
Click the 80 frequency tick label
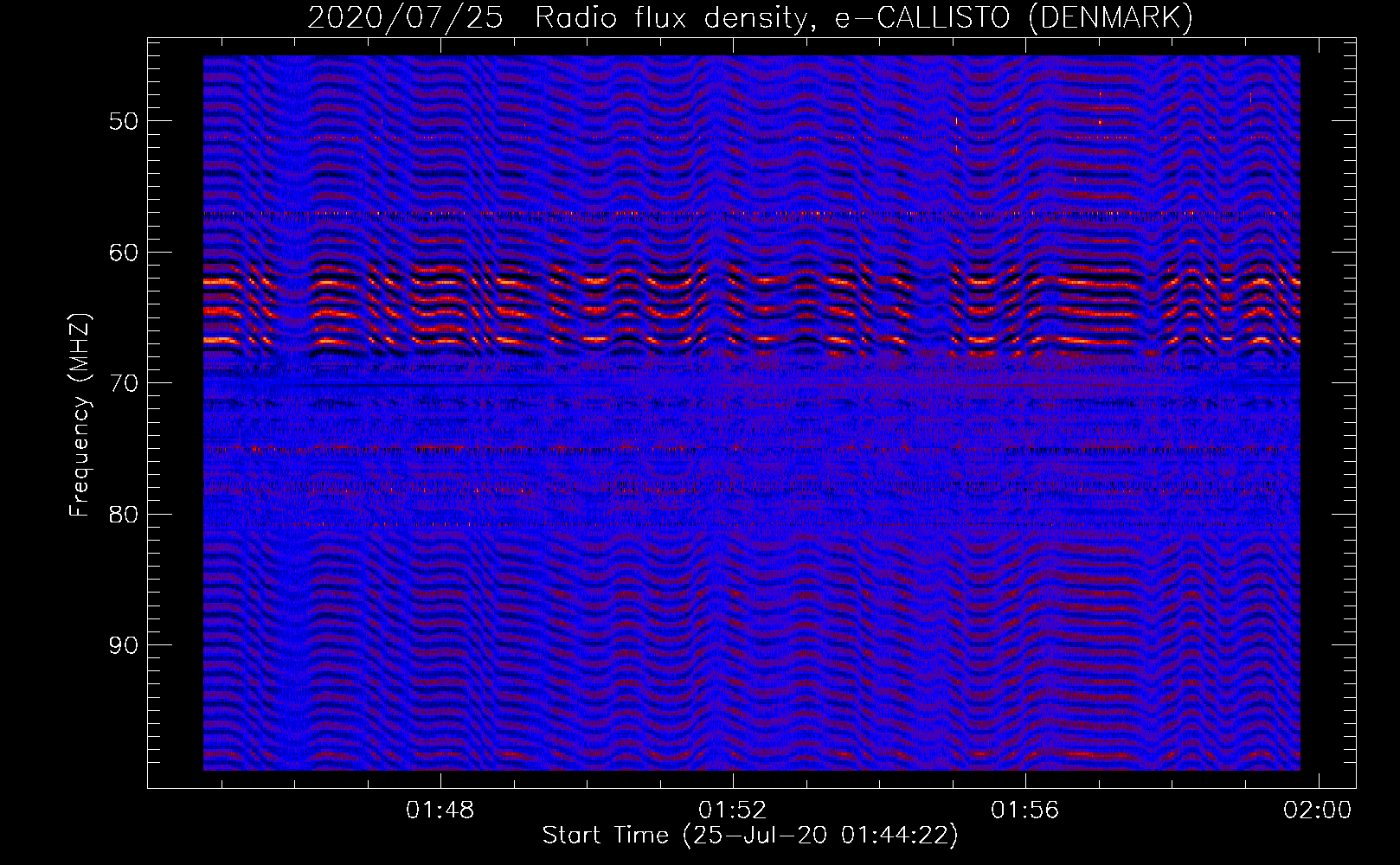(124, 514)
